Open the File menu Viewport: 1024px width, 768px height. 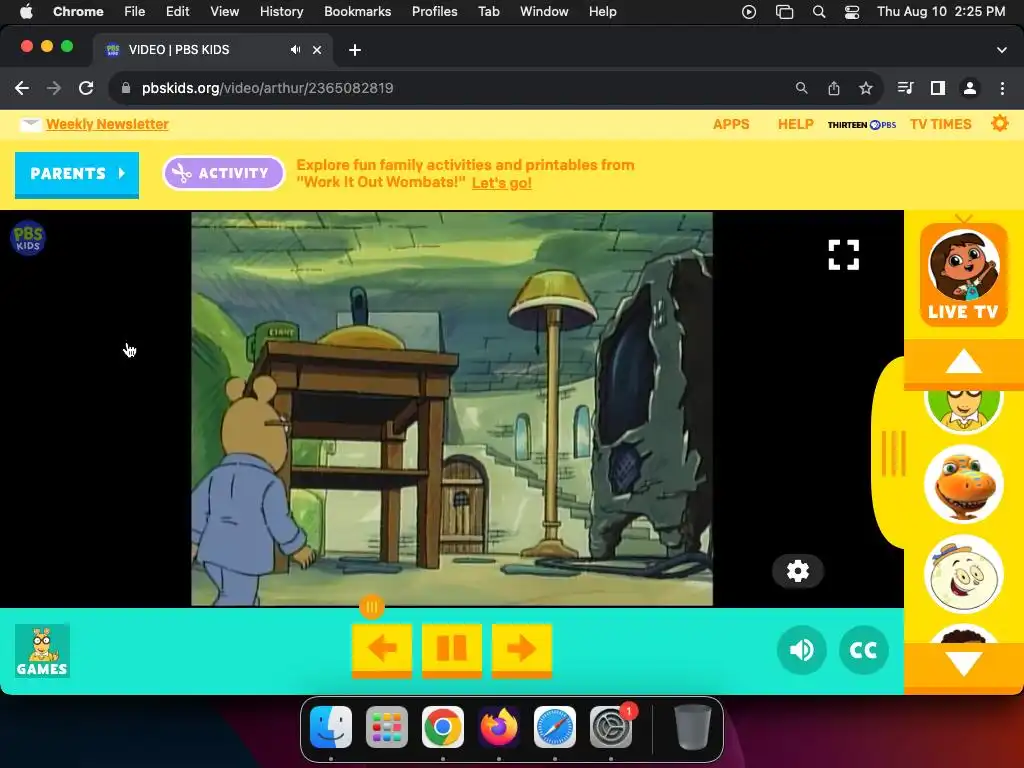point(135,12)
